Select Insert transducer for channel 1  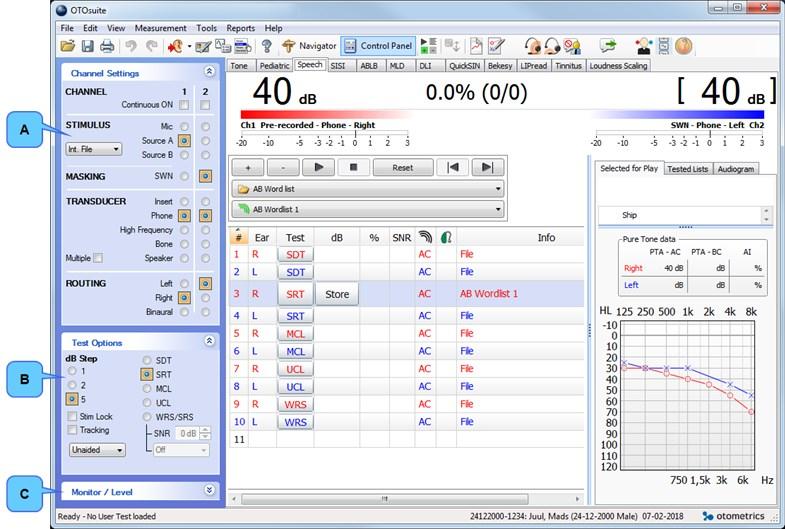[x=185, y=201]
